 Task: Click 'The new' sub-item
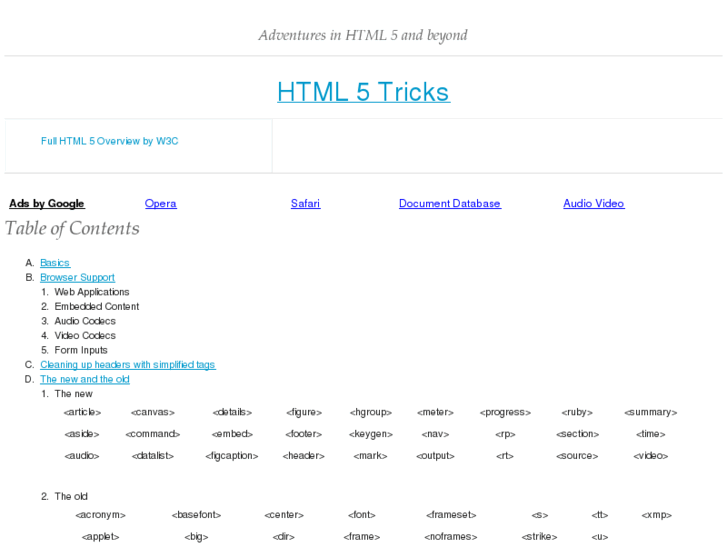click(x=73, y=394)
